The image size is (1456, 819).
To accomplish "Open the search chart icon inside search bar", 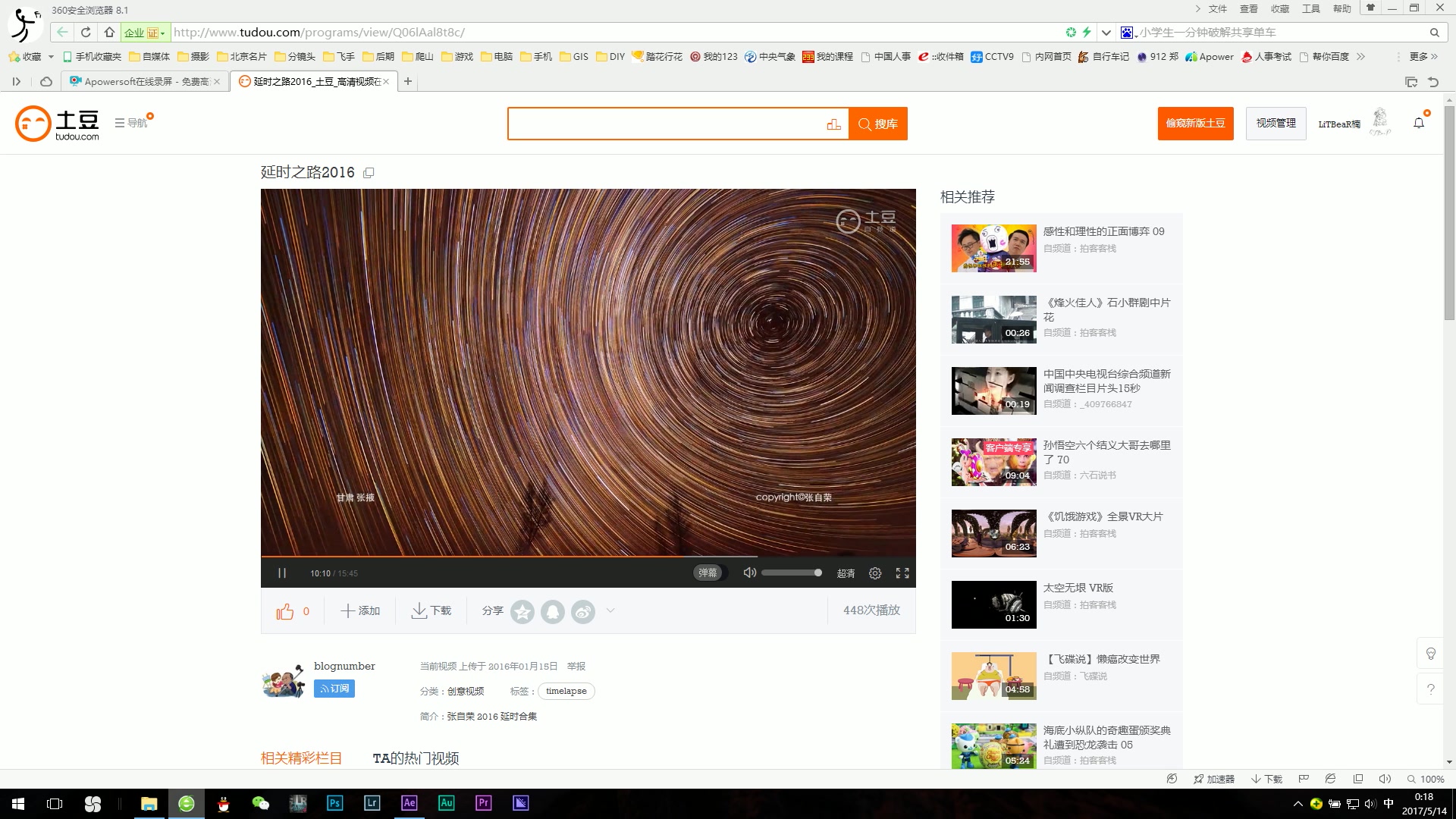I will [834, 124].
